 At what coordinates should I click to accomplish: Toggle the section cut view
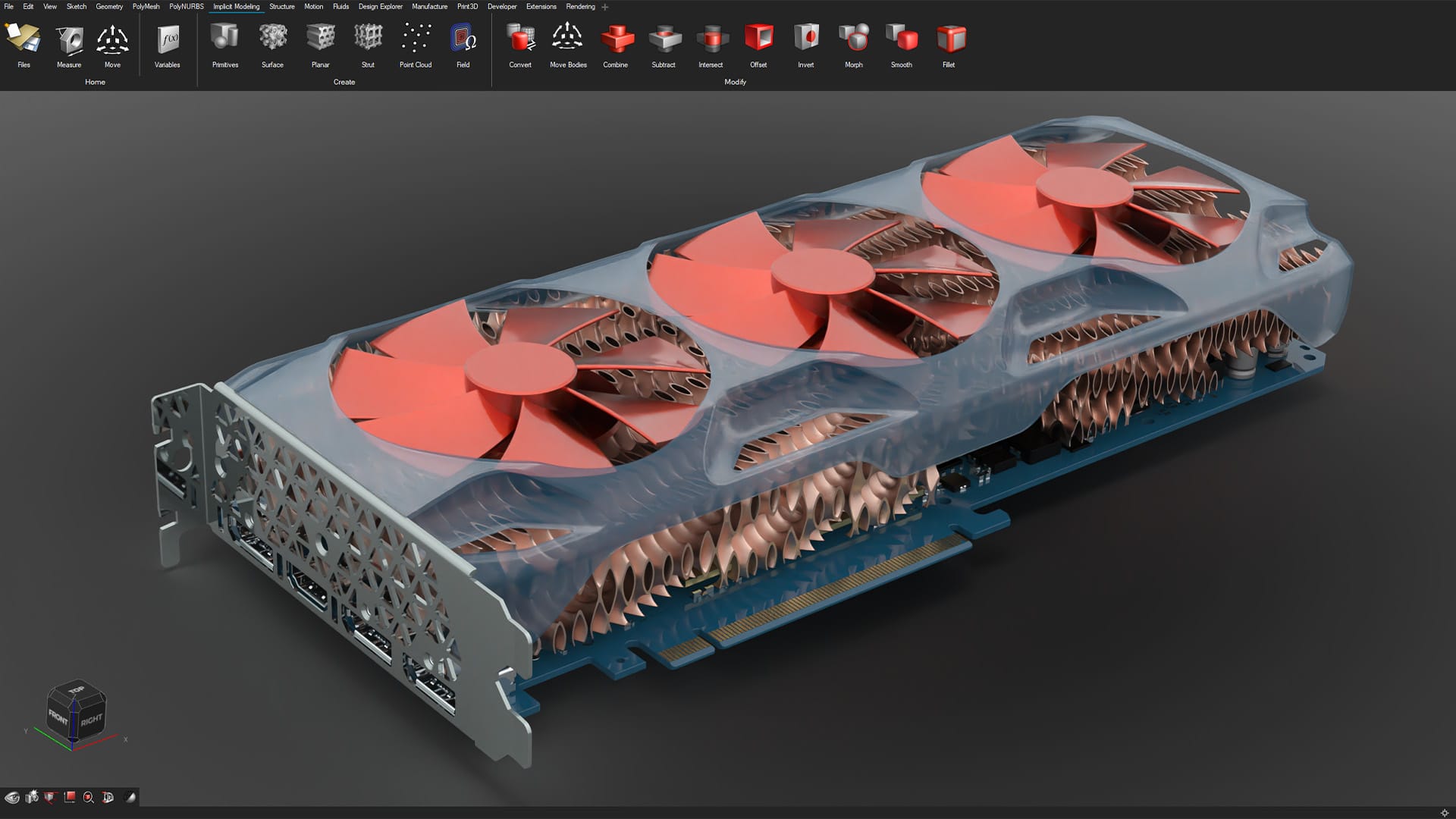click(x=49, y=797)
